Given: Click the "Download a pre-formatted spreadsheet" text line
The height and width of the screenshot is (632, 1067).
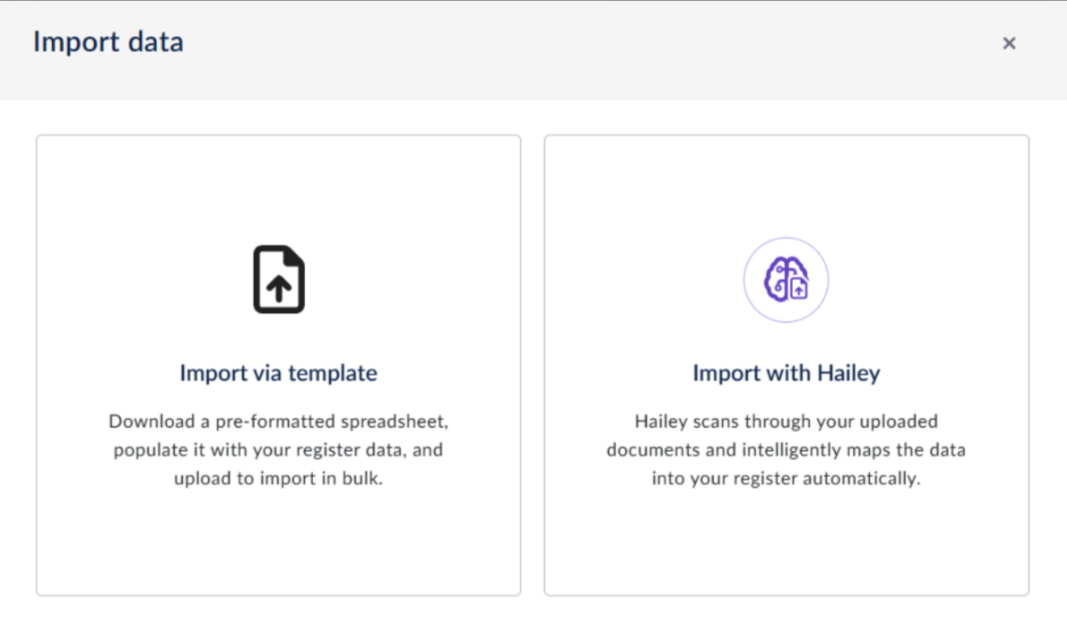Looking at the screenshot, I should (278, 421).
